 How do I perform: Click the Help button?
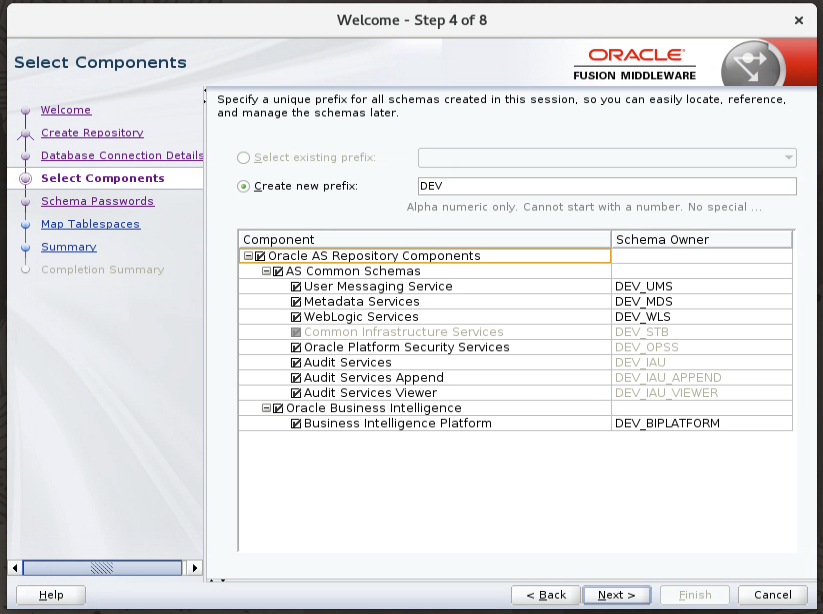coord(51,595)
